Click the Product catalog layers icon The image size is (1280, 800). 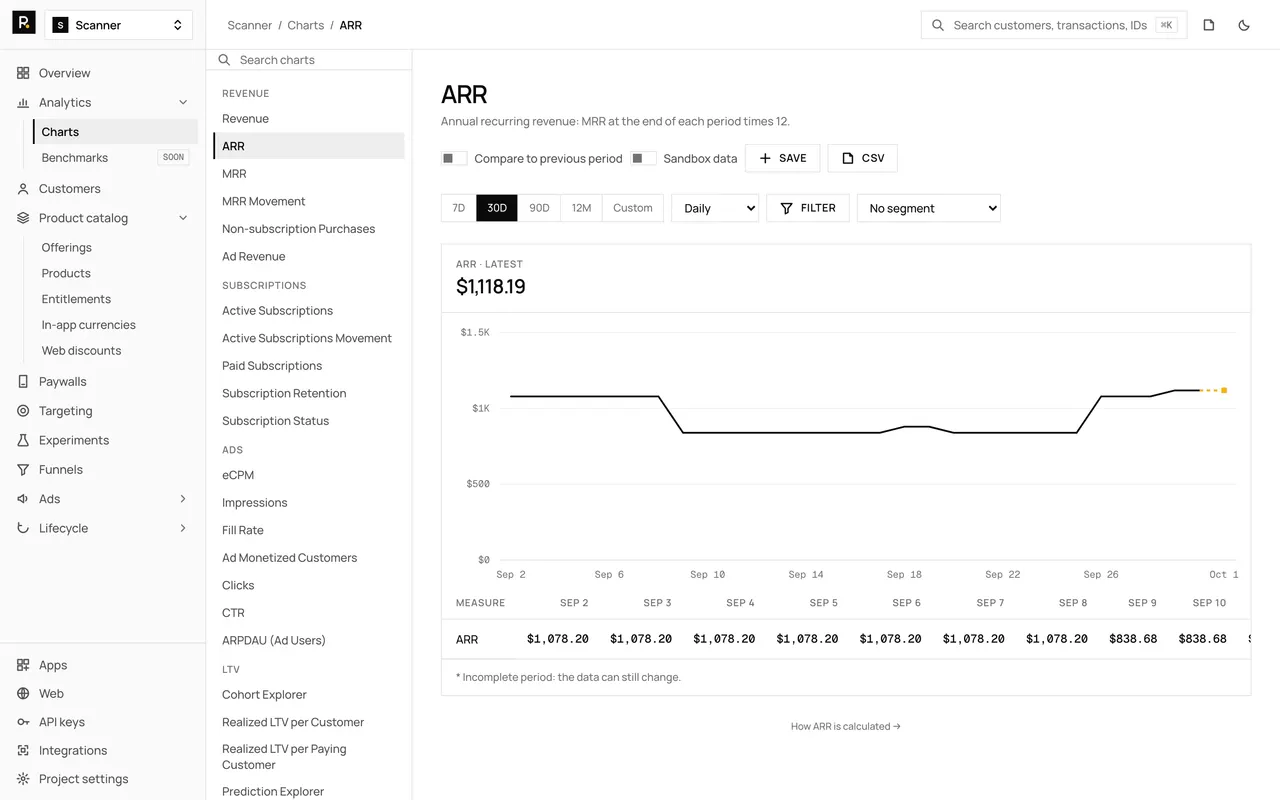(x=23, y=218)
